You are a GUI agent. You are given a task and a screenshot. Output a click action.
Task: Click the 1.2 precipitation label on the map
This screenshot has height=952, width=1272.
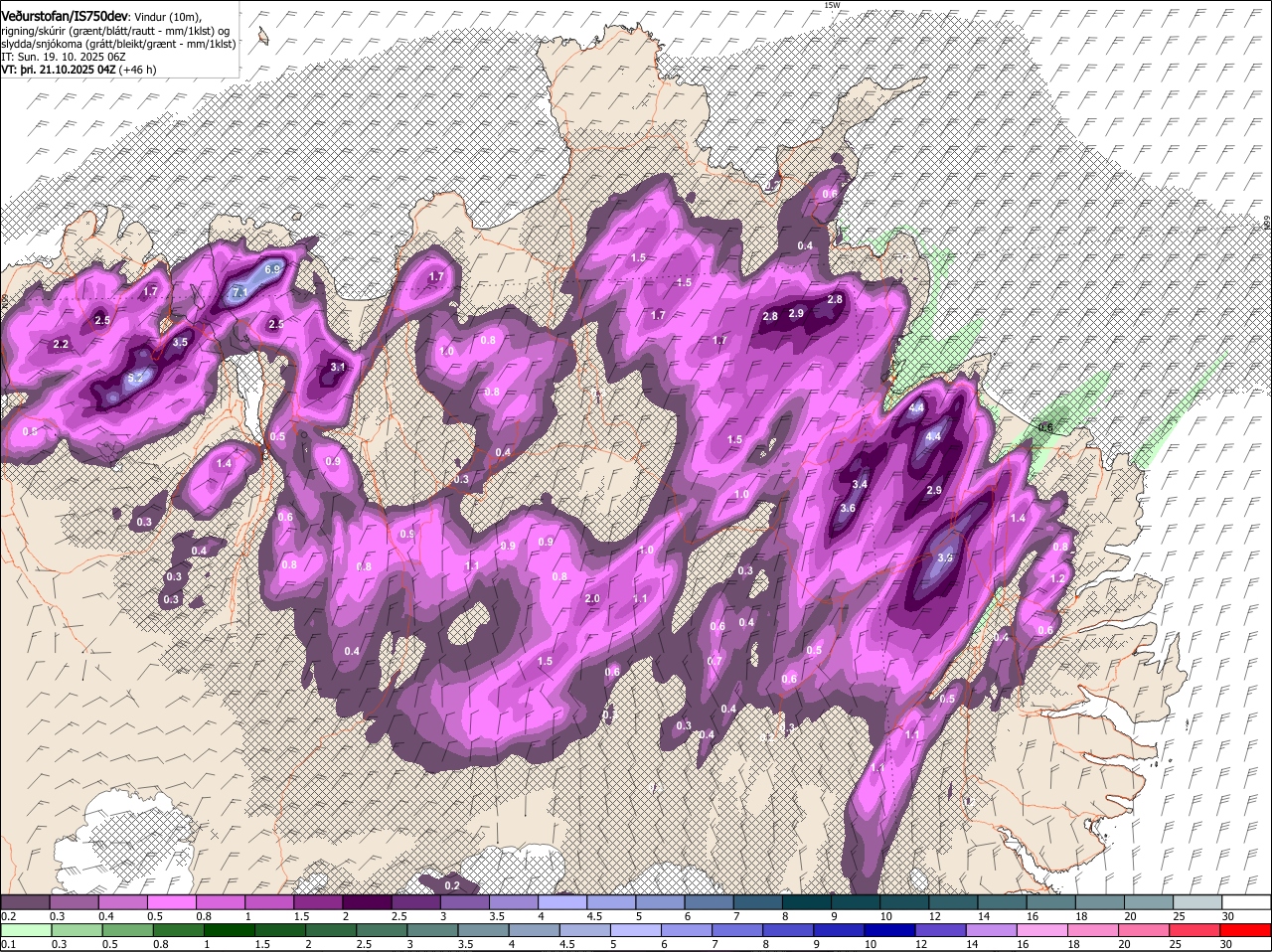pyautogui.click(x=1057, y=578)
